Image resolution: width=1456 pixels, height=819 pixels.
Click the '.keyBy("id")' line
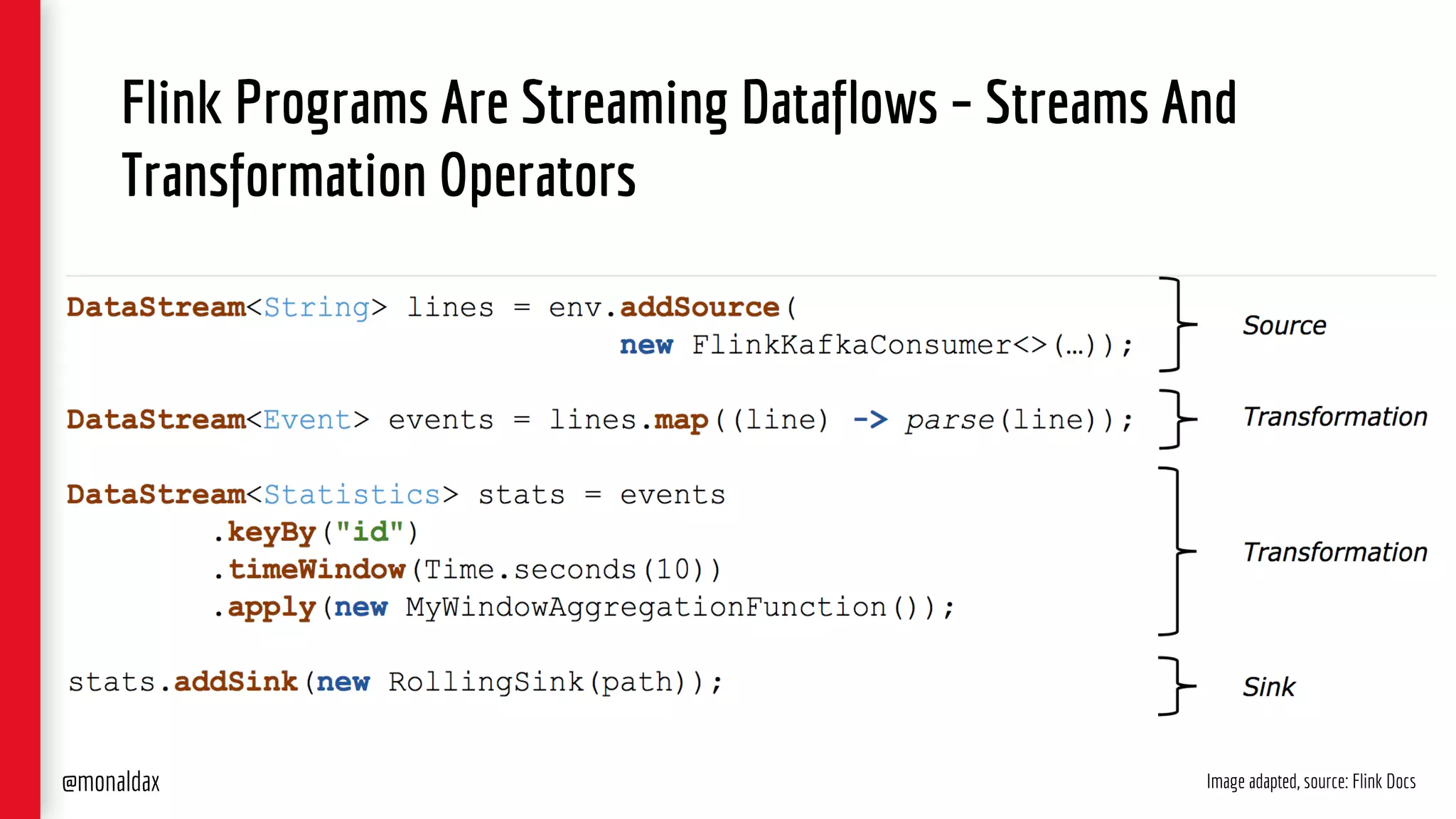pos(316,532)
